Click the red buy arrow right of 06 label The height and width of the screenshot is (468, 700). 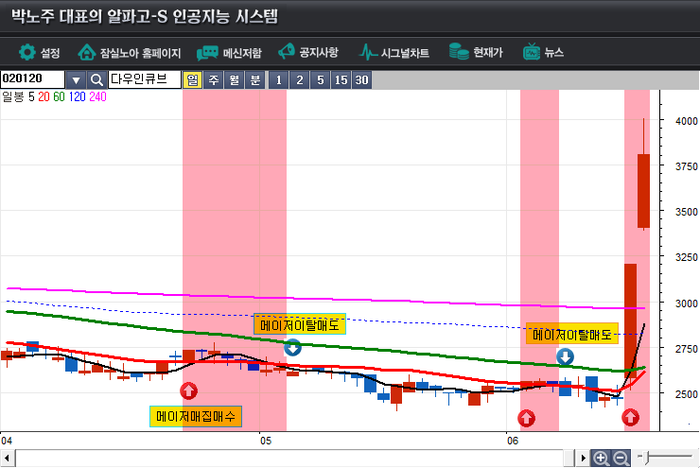(x=526, y=418)
